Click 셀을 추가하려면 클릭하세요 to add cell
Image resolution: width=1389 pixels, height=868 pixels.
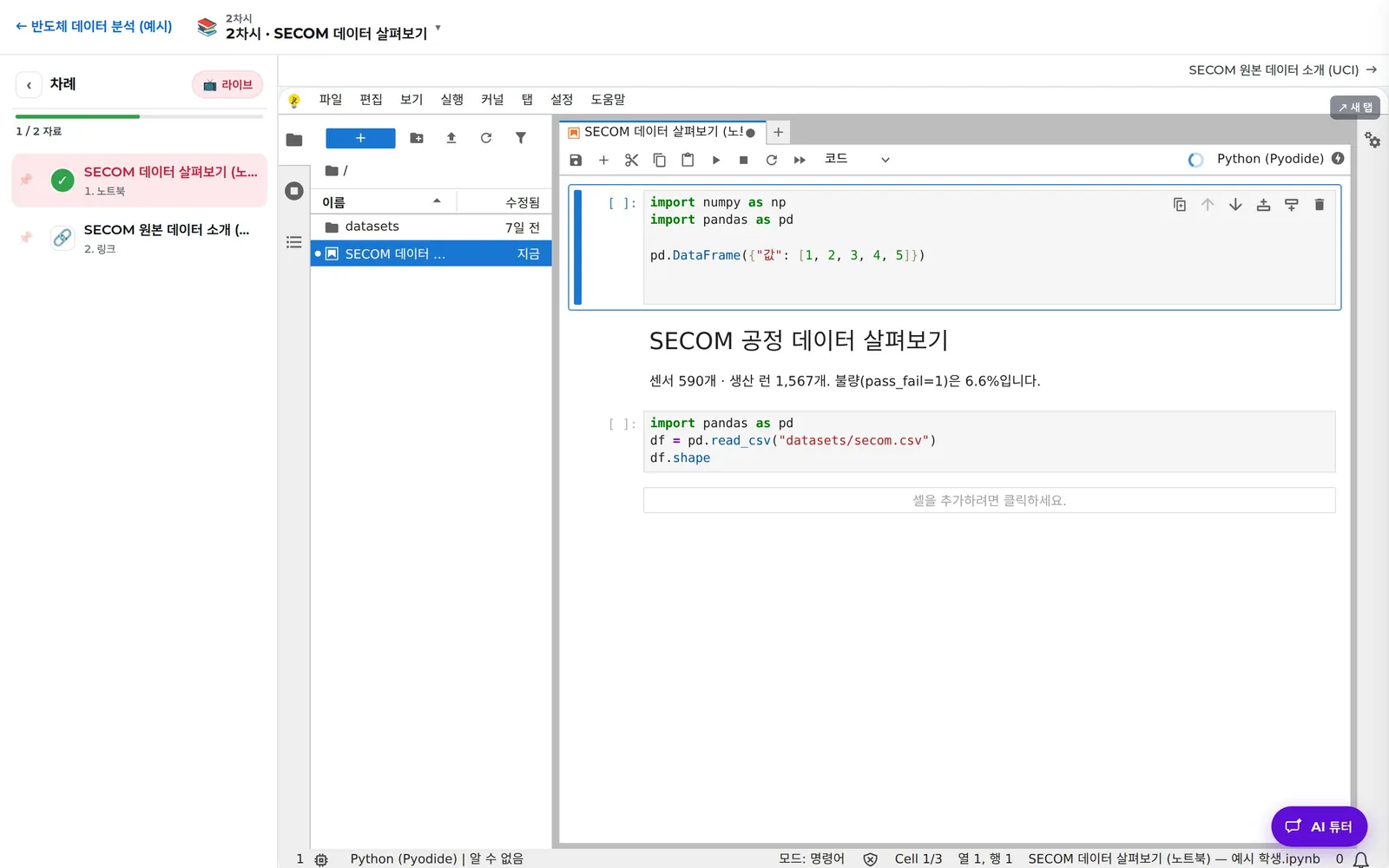tap(989, 500)
